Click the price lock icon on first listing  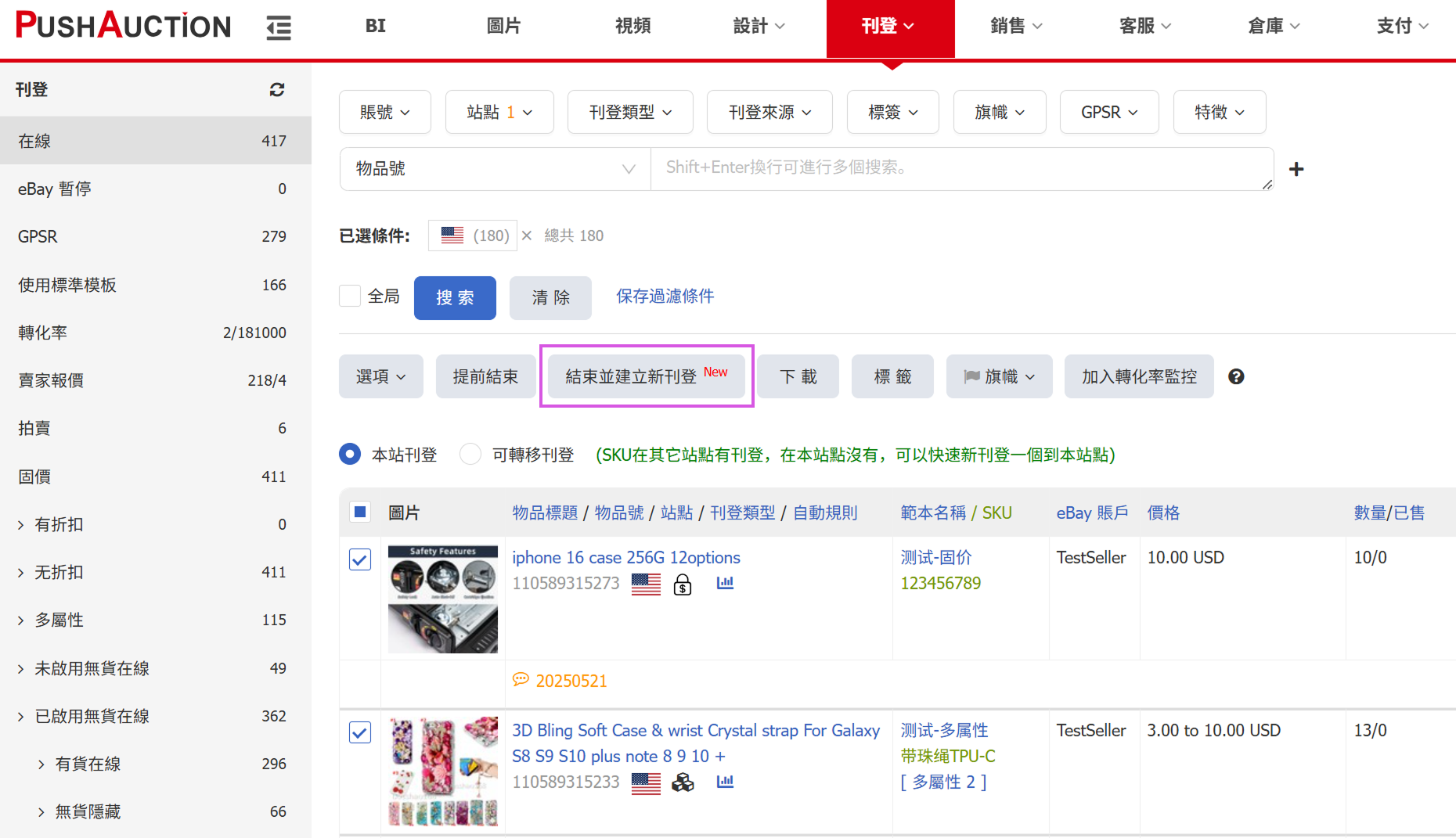(x=683, y=584)
